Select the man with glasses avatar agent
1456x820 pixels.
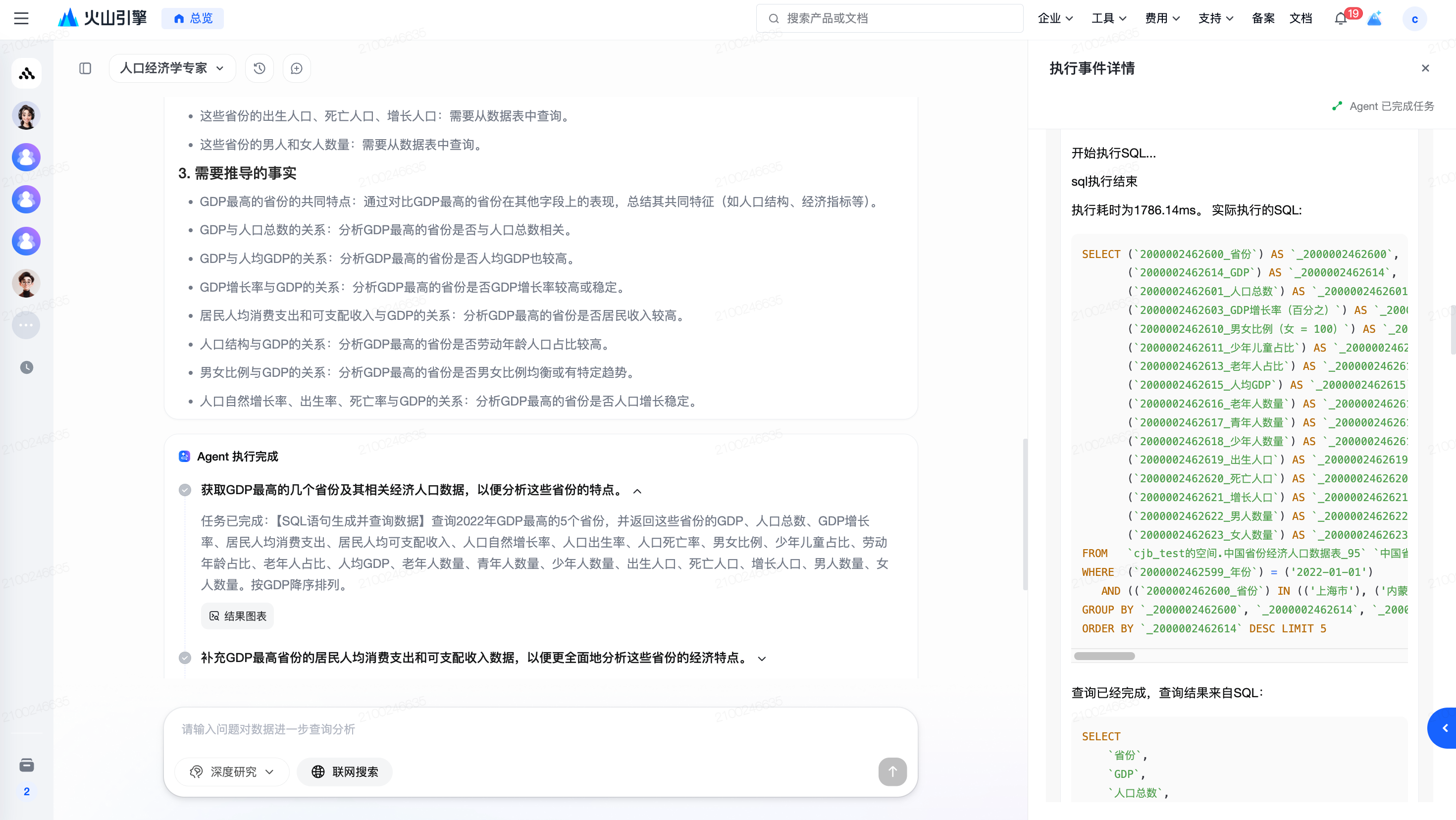coord(27,283)
